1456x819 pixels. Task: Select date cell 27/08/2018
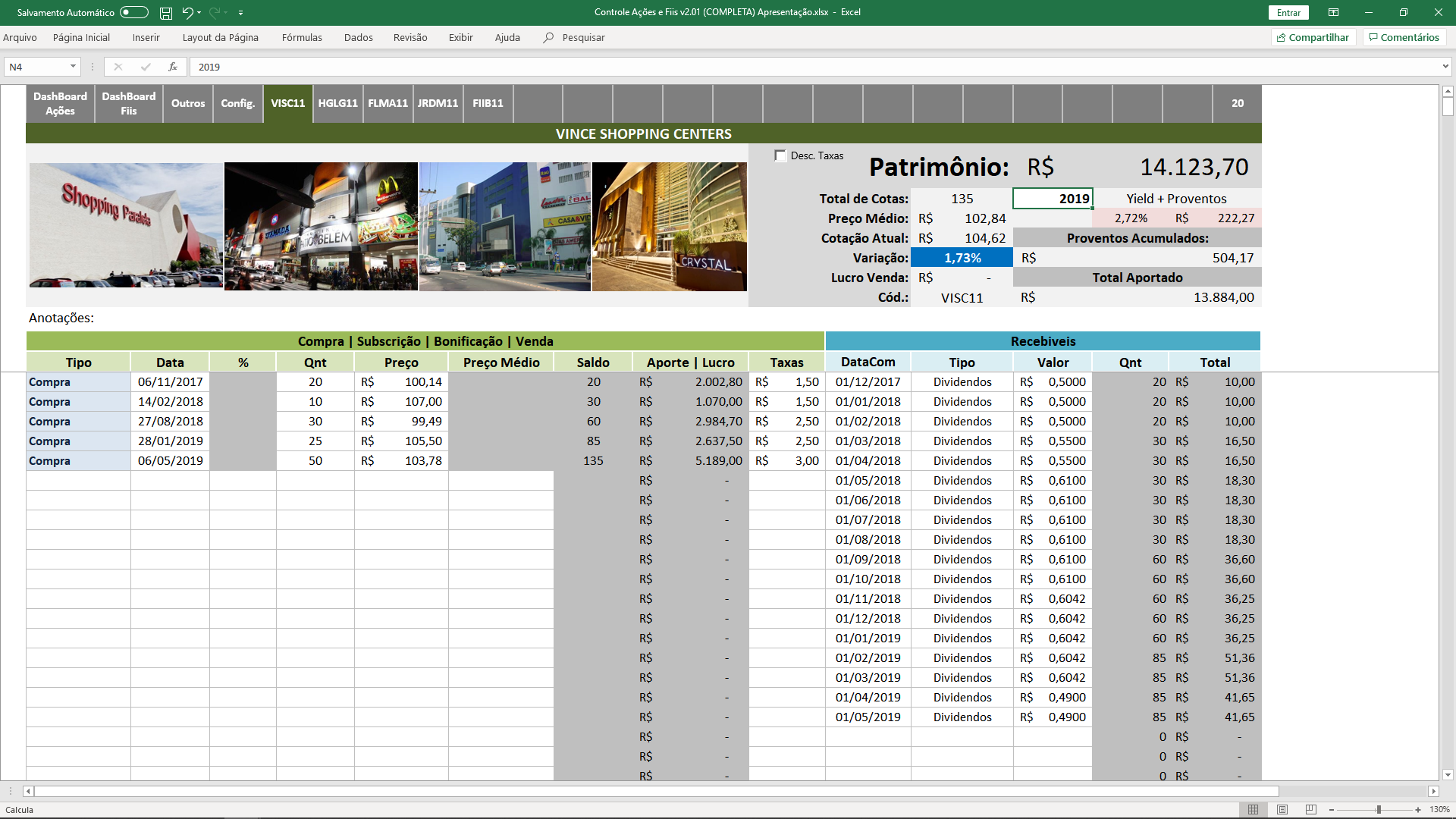click(x=170, y=422)
